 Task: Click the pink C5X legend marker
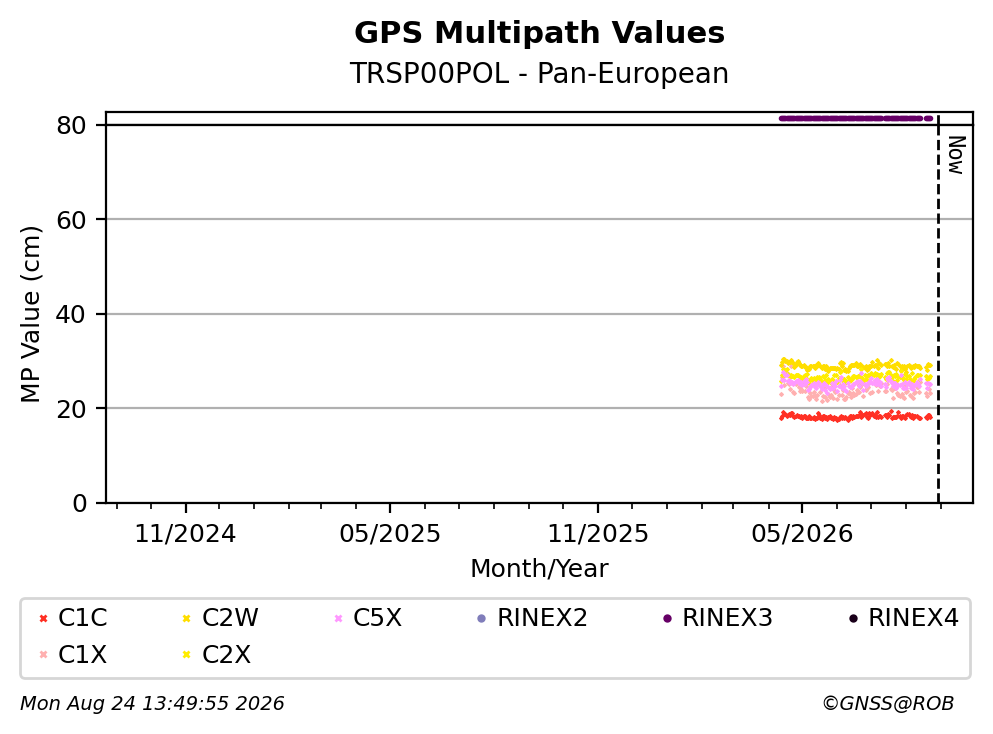click(x=338, y=619)
